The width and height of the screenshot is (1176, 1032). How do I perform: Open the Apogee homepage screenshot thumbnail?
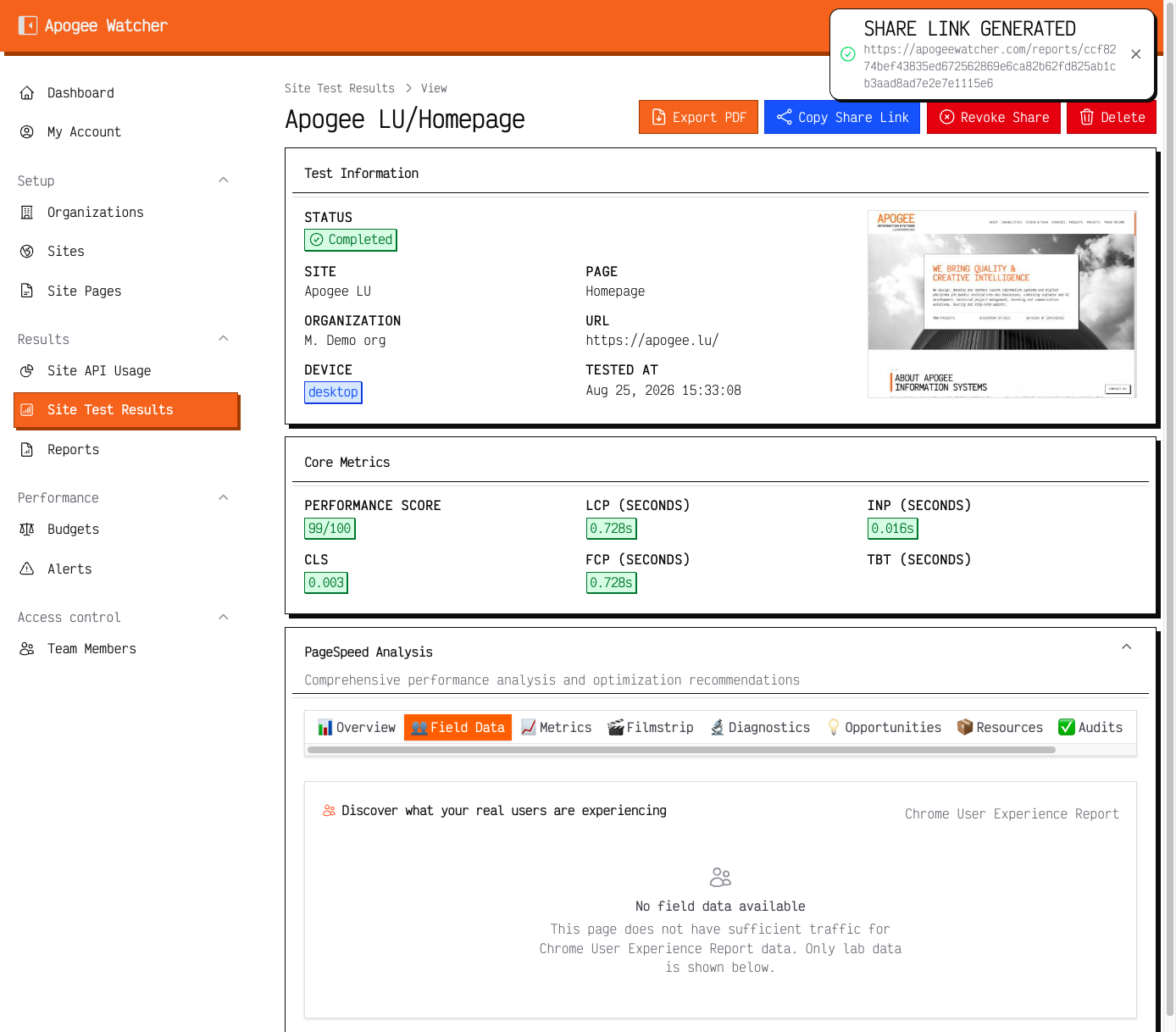pyautogui.click(x=1001, y=304)
